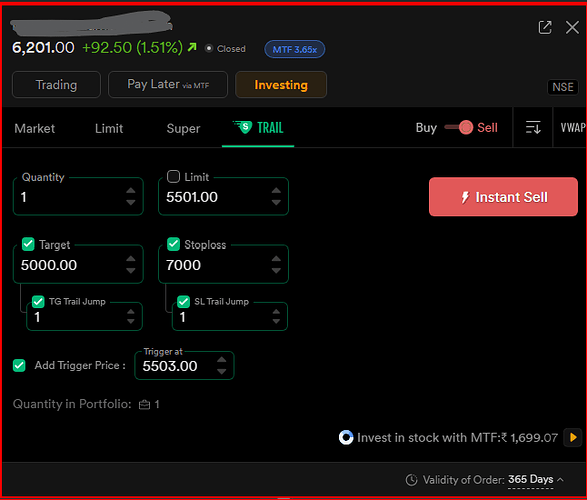This screenshot has height=500, width=587.
Task: Click the validity clock icon
Action: (411, 480)
